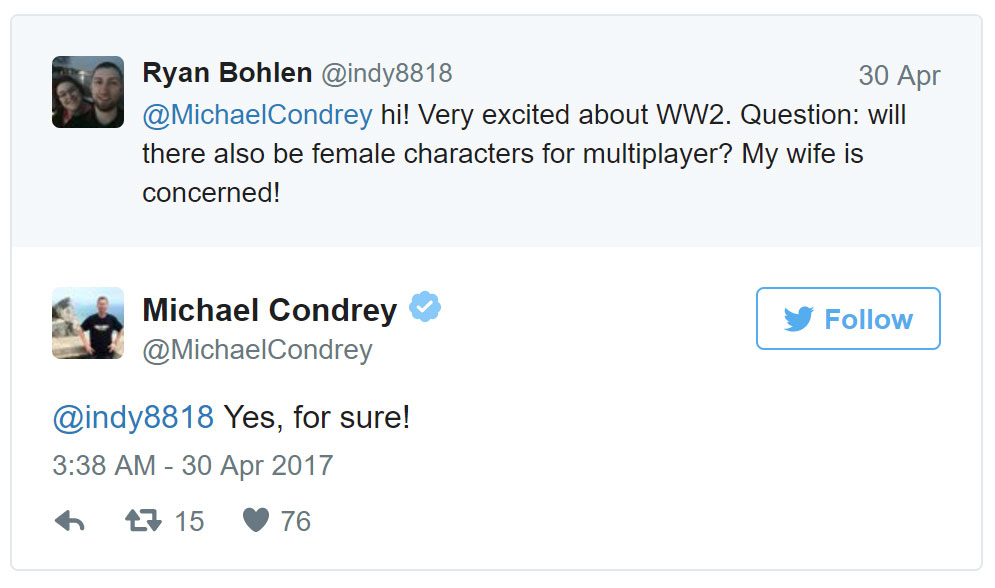Click the like count of 76

pos(295,521)
